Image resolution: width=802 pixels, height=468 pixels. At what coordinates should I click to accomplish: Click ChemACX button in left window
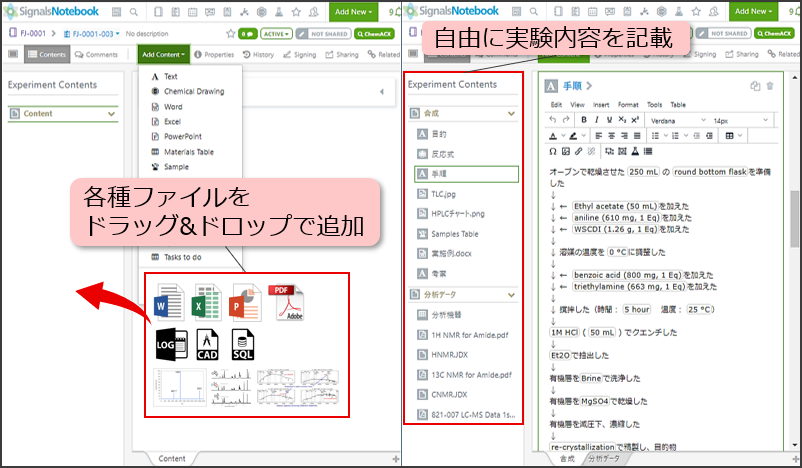click(374, 34)
